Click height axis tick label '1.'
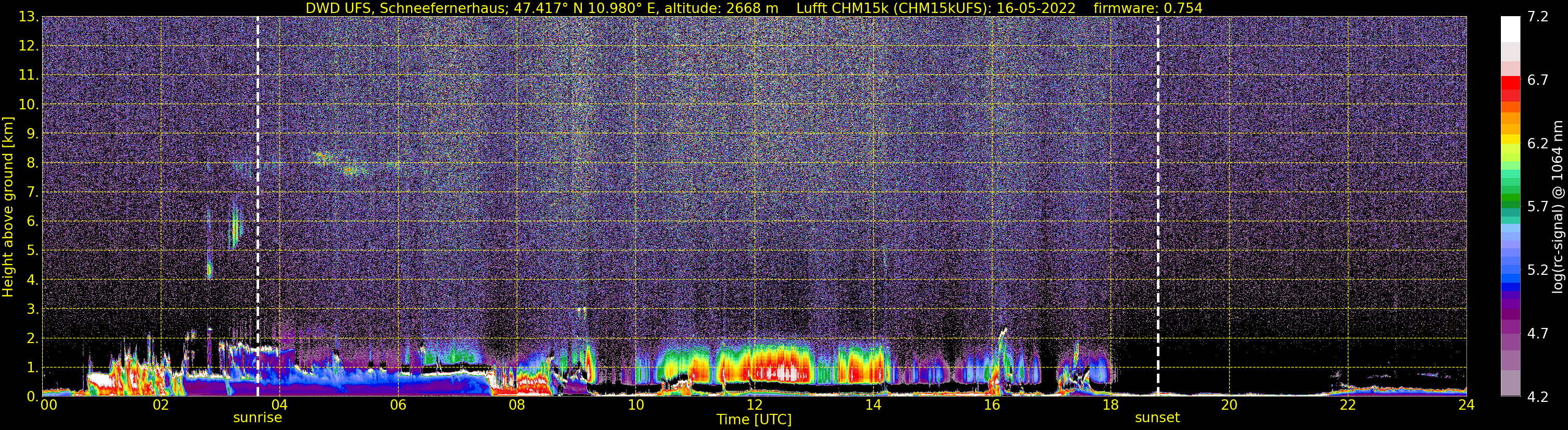This screenshot has width=1568, height=430. [33, 367]
